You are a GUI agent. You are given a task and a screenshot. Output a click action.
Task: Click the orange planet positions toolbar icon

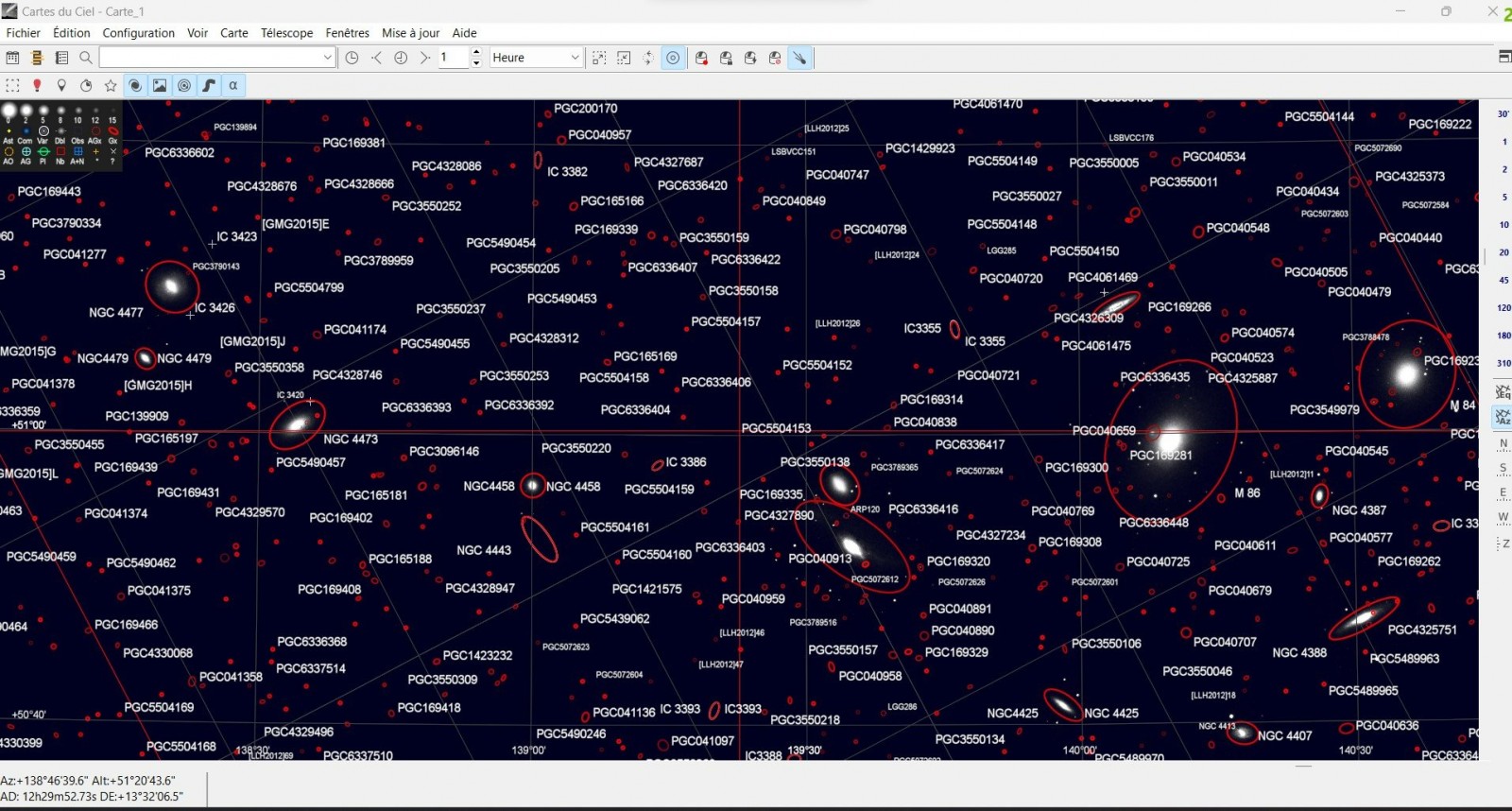[38, 58]
